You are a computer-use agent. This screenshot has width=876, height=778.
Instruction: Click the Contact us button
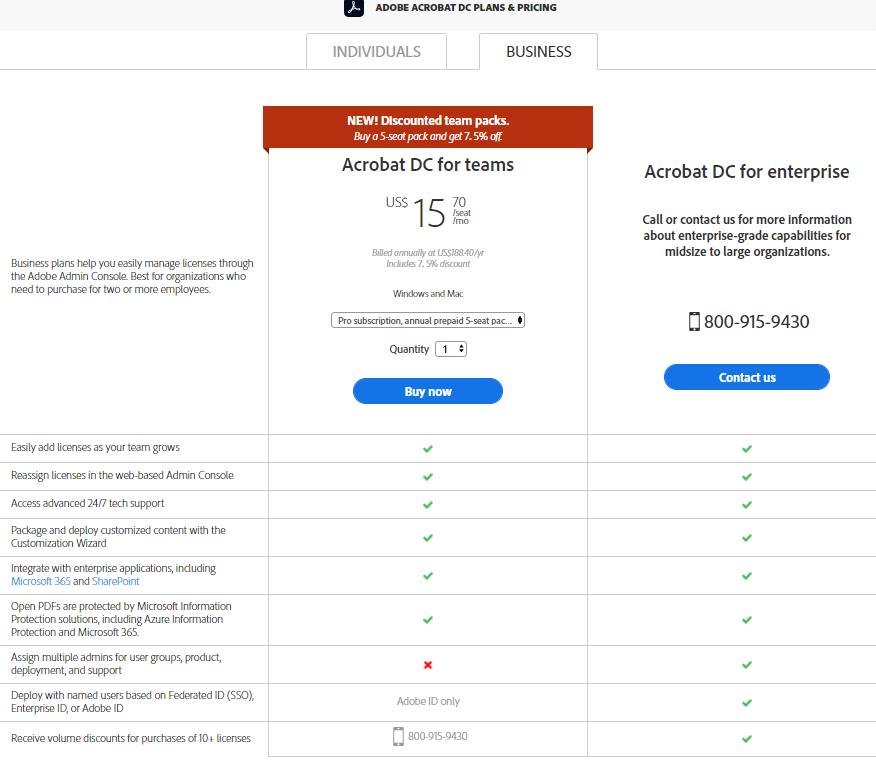(x=747, y=377)
